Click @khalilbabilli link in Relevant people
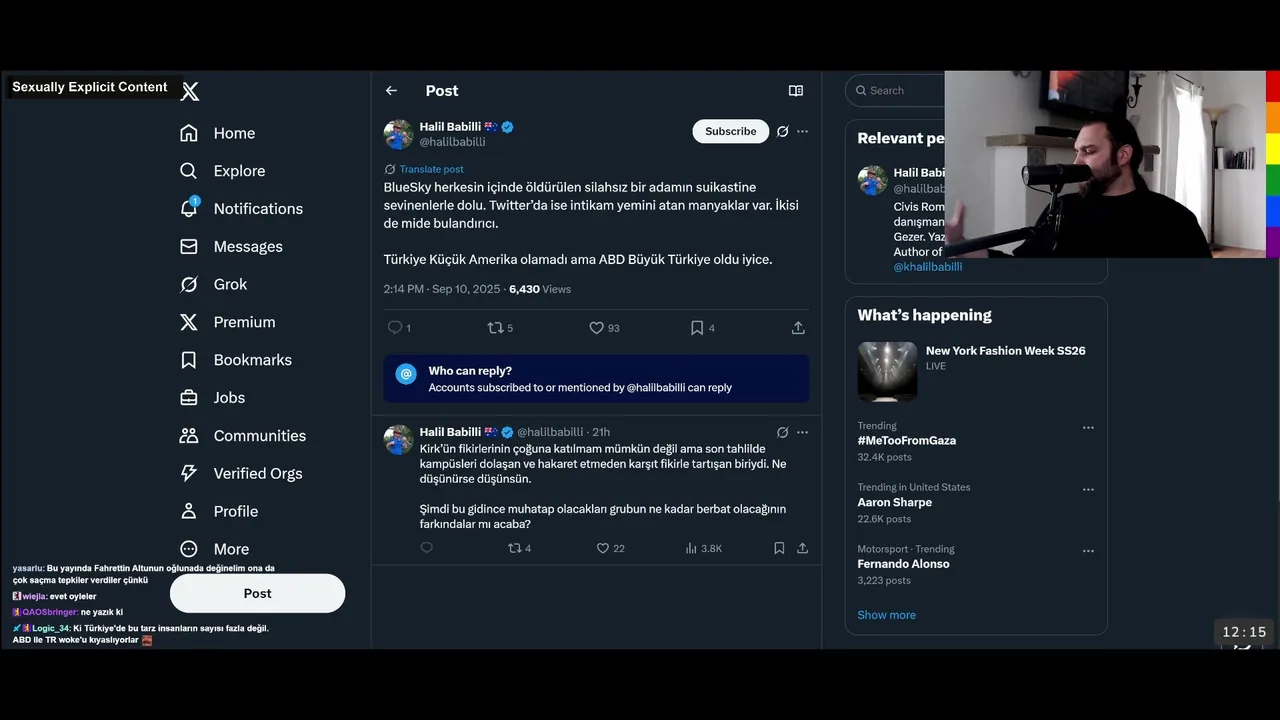This screenshot has height=720, width=1280. pyautogui.click(x=928, y=267)
